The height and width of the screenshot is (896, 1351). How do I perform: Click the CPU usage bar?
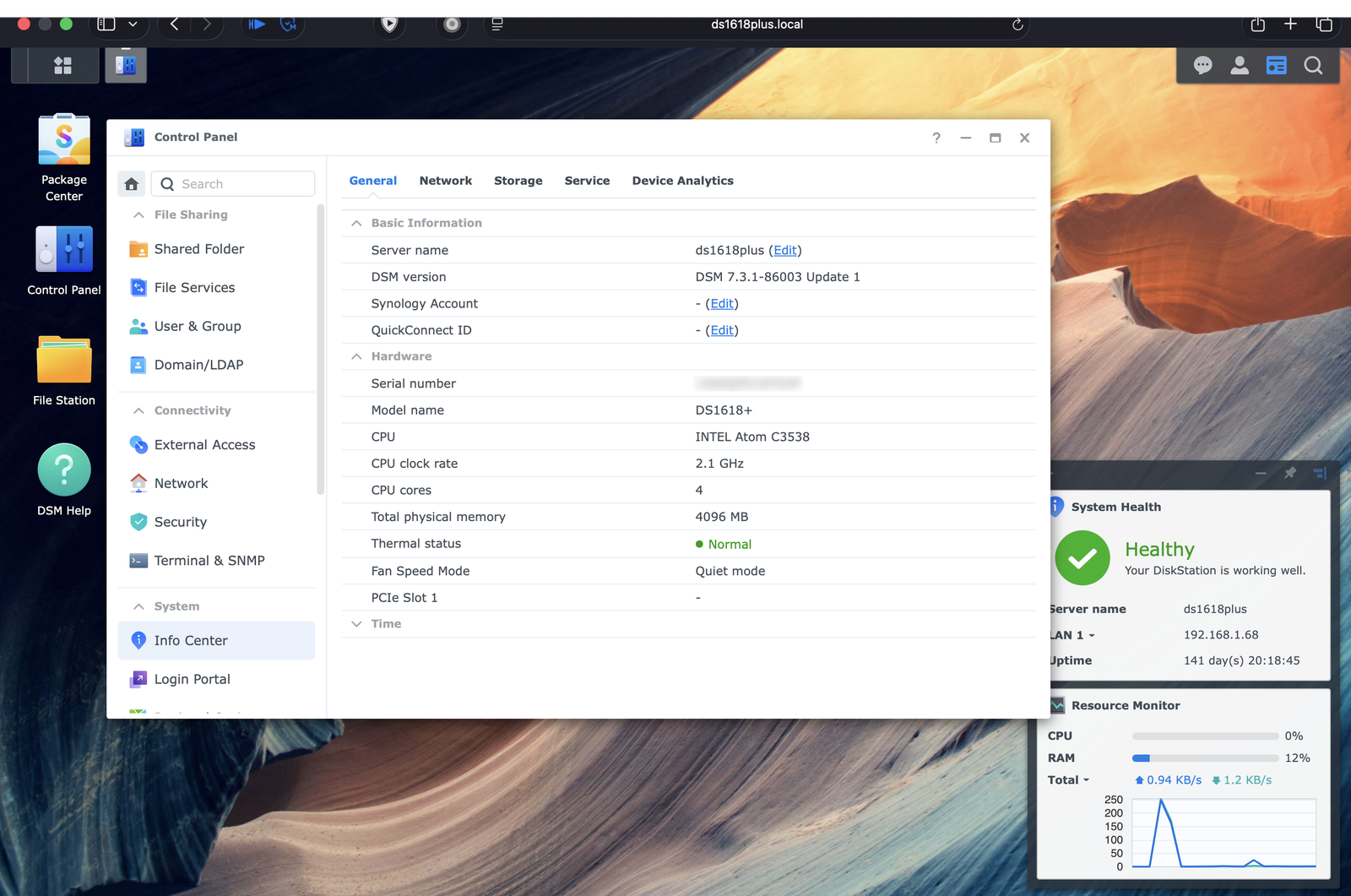point(1206,736)
